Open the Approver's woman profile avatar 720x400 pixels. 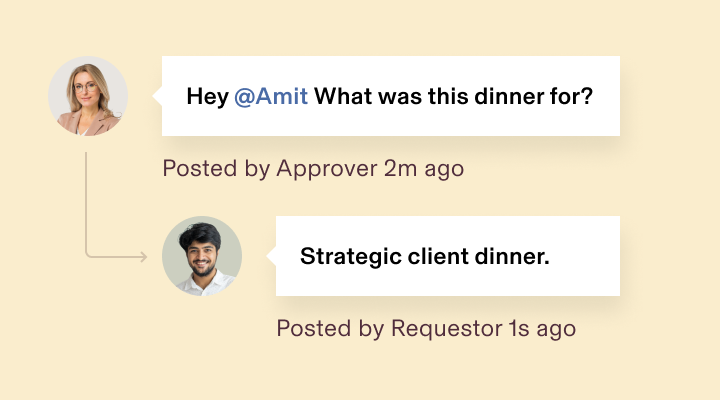click(88, 96)
